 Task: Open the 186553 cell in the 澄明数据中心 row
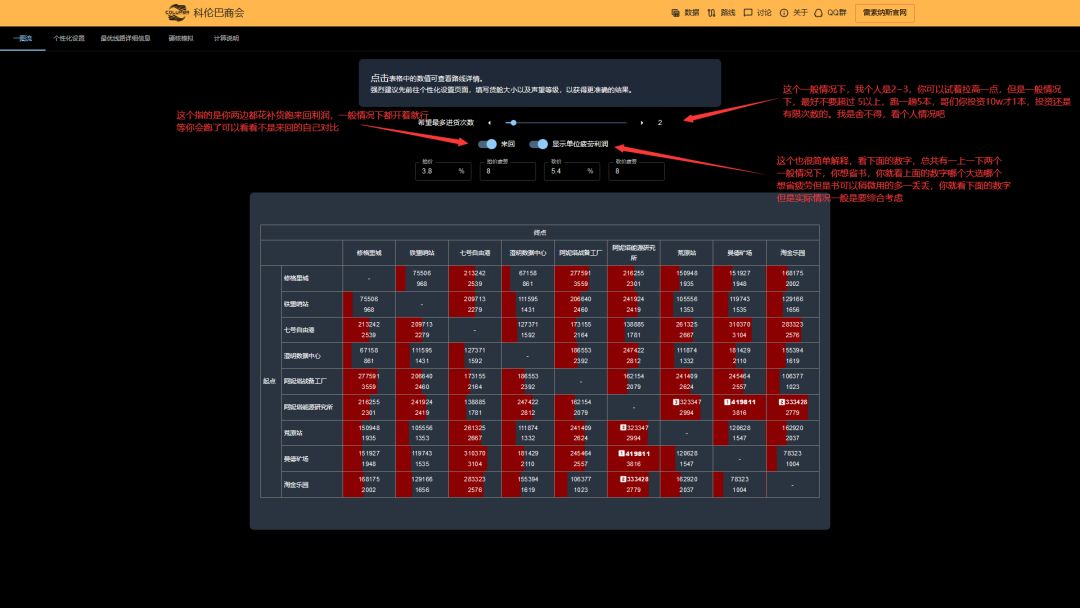(581, 355)
